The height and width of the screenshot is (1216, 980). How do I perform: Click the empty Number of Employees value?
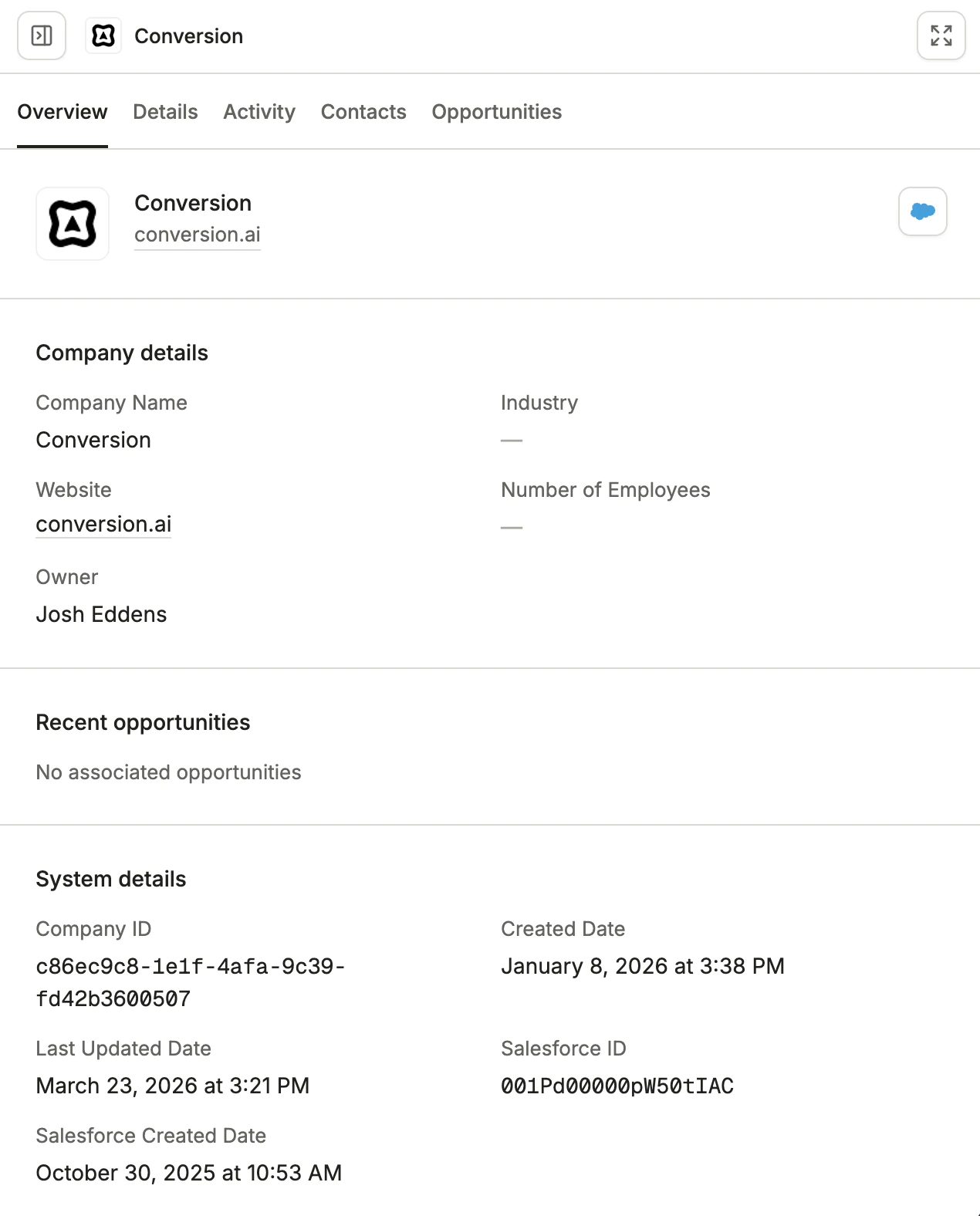pos(512,527)
